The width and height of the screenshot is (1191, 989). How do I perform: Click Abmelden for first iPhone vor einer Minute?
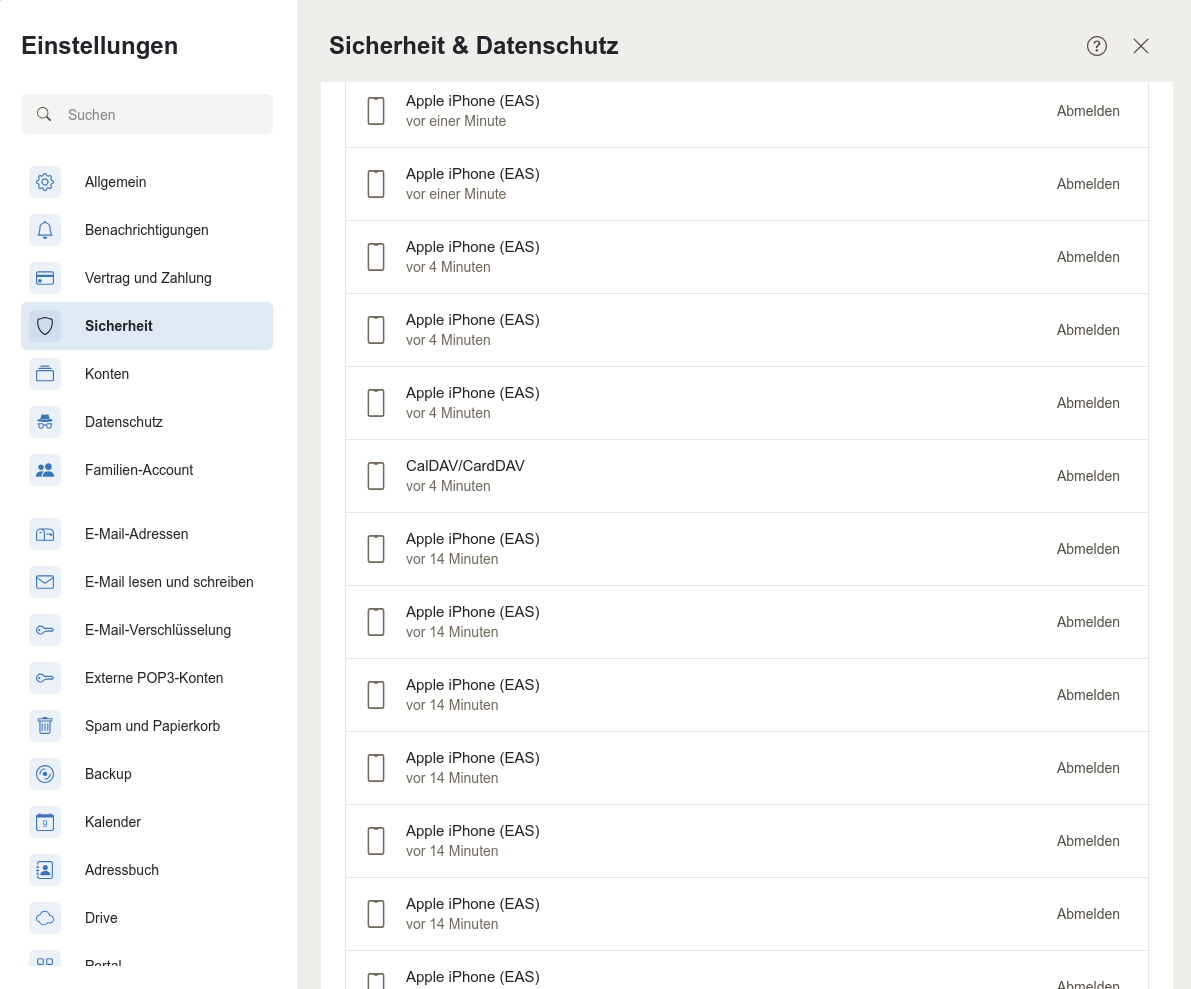coord(1088,111)
